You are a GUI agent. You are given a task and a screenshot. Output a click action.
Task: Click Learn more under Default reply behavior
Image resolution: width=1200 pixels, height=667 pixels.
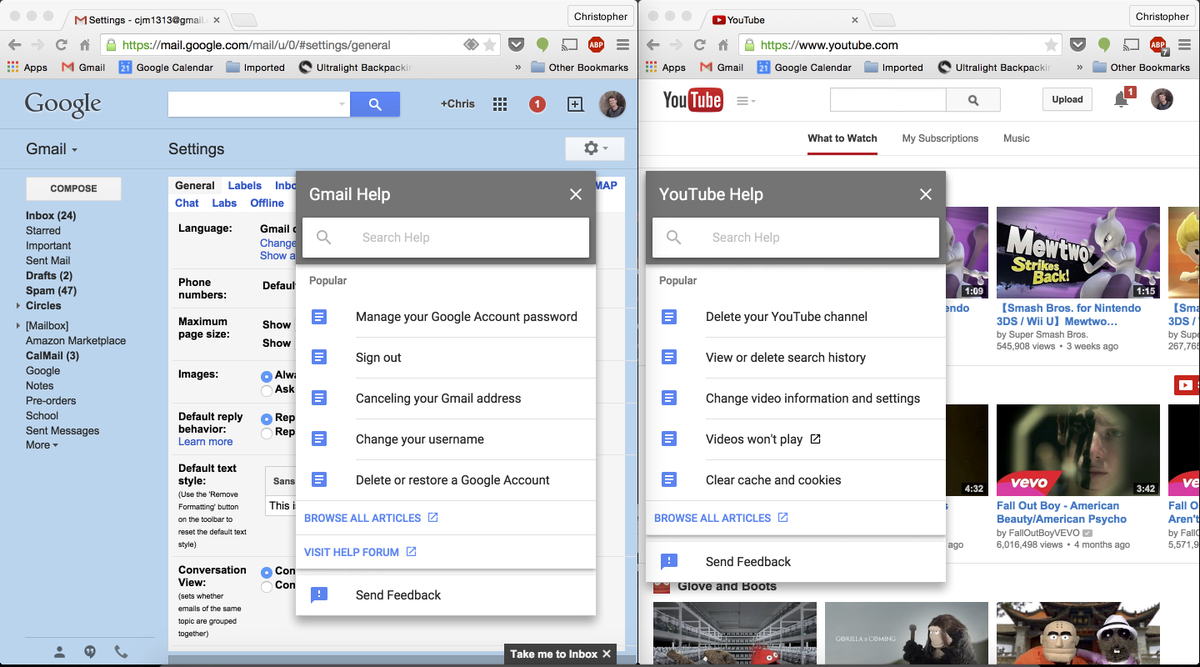205,442
